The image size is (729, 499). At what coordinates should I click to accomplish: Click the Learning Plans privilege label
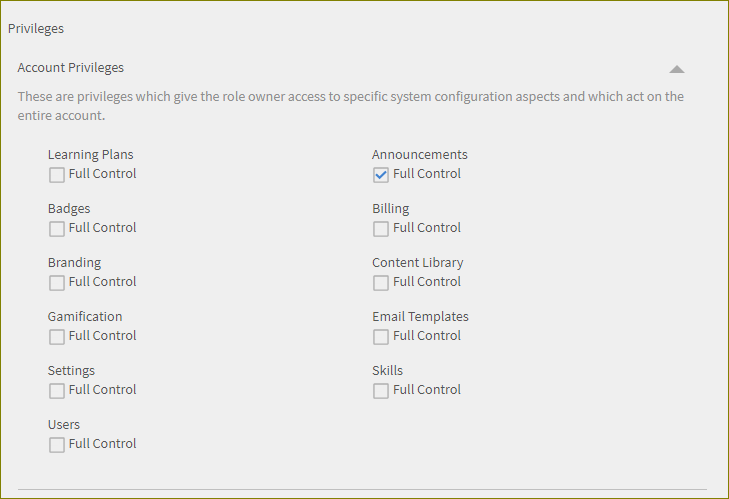pos(90,155)
